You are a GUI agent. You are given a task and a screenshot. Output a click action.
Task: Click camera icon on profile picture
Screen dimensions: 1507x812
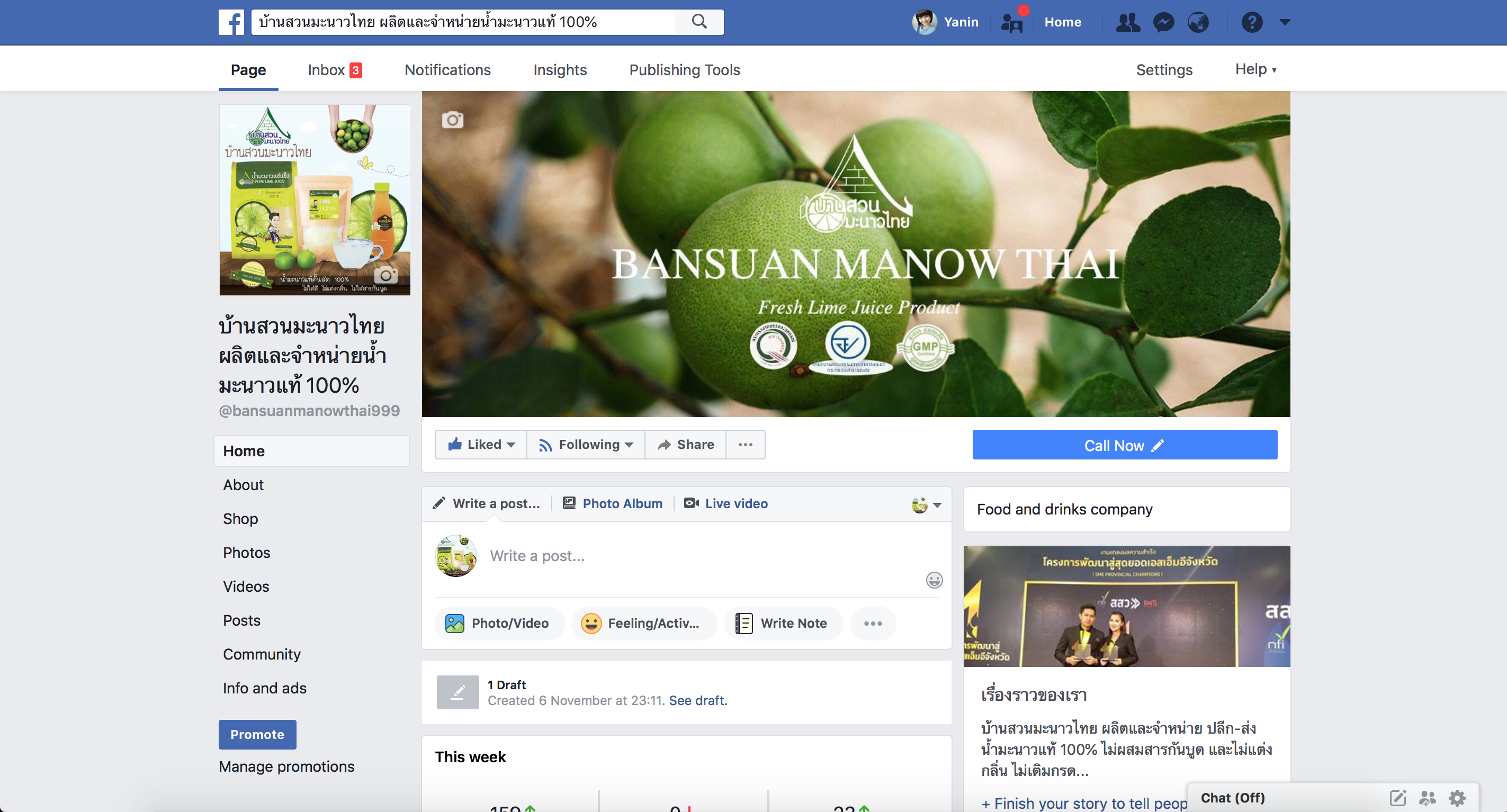[385, 274]
